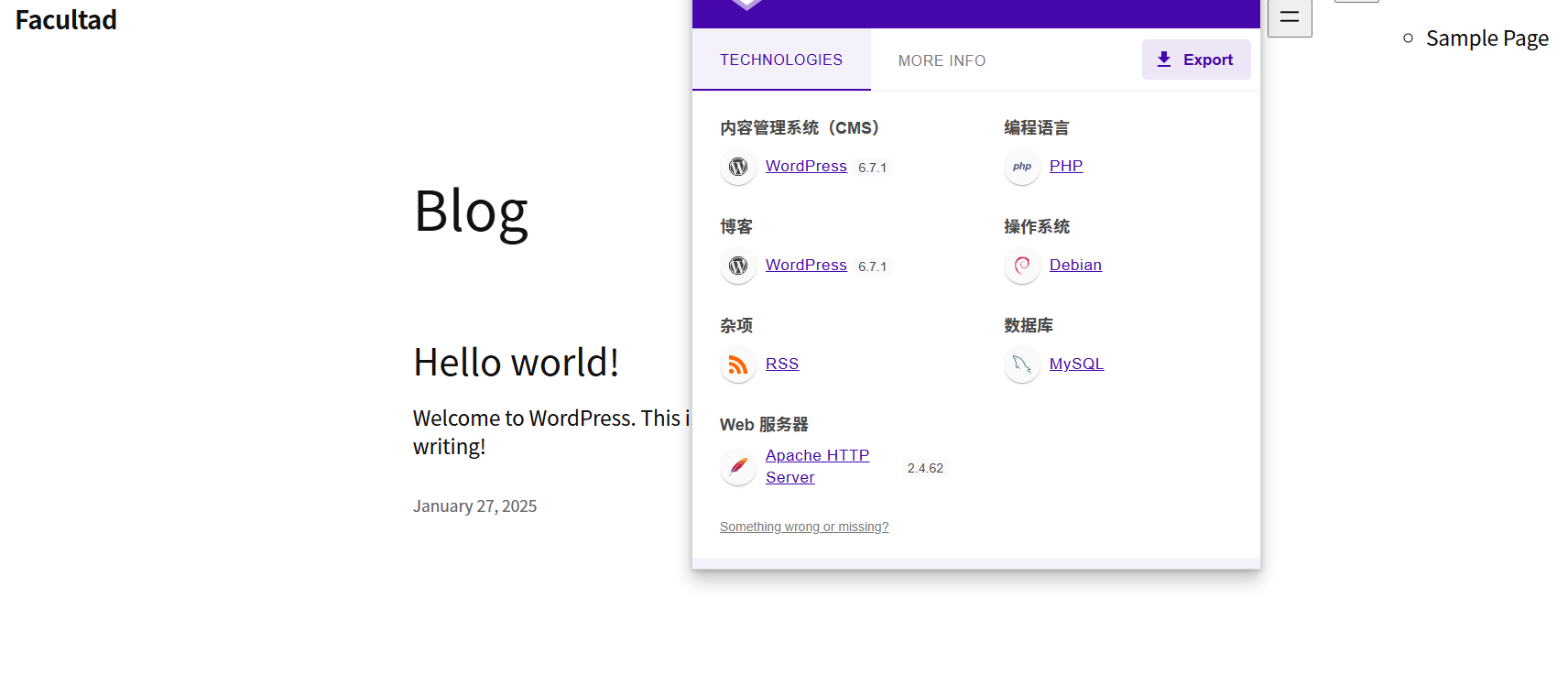Click the 内容管理系统 (CMS) category heading
Screen dimensions: 1568x685
click(800, 127)
